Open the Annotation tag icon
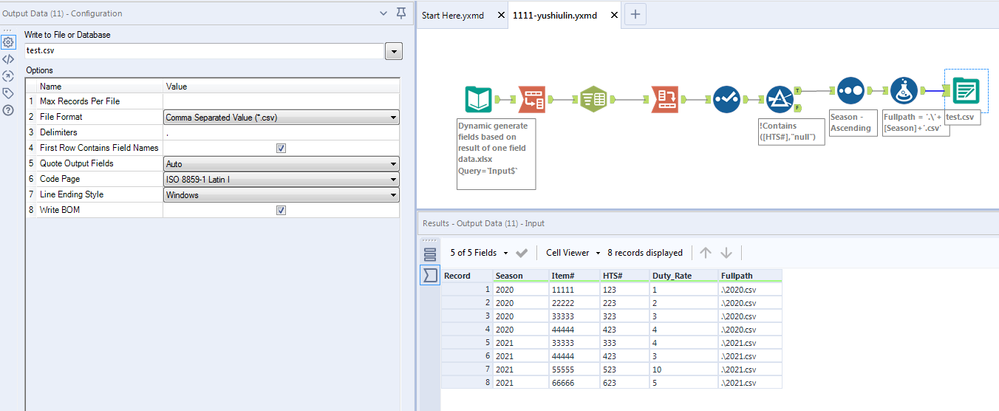 (x=8, y=93)
